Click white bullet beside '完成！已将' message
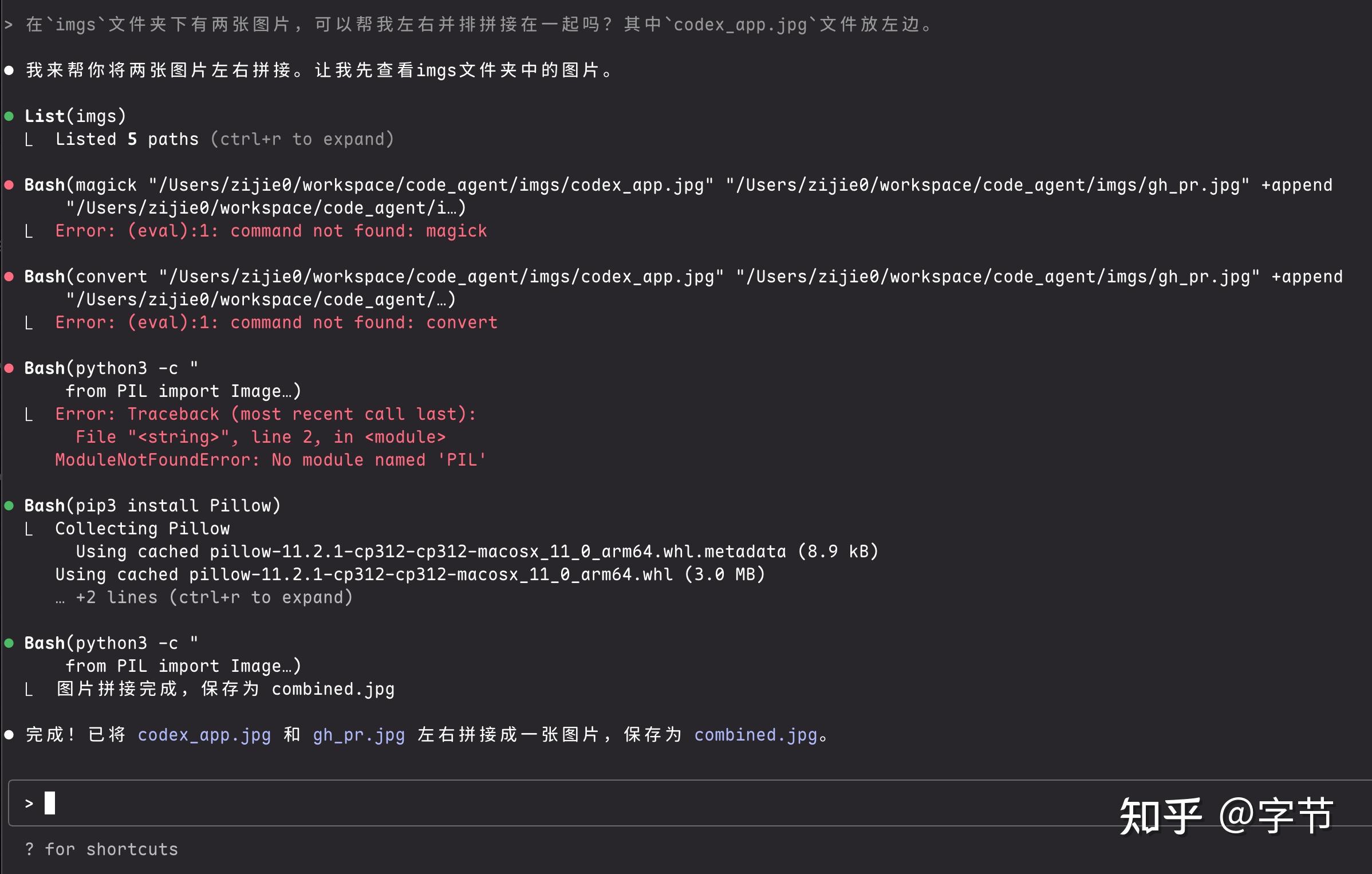Image resolution: width=1372 pixels, height=874 pixels. pyautogui.click(x=9, y=735)
